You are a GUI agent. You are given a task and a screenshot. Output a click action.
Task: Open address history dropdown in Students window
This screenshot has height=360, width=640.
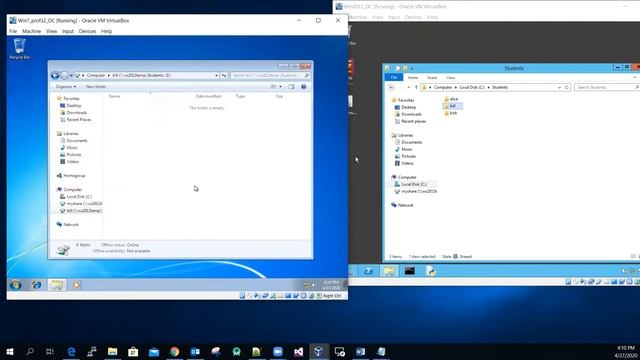(559, 87)
